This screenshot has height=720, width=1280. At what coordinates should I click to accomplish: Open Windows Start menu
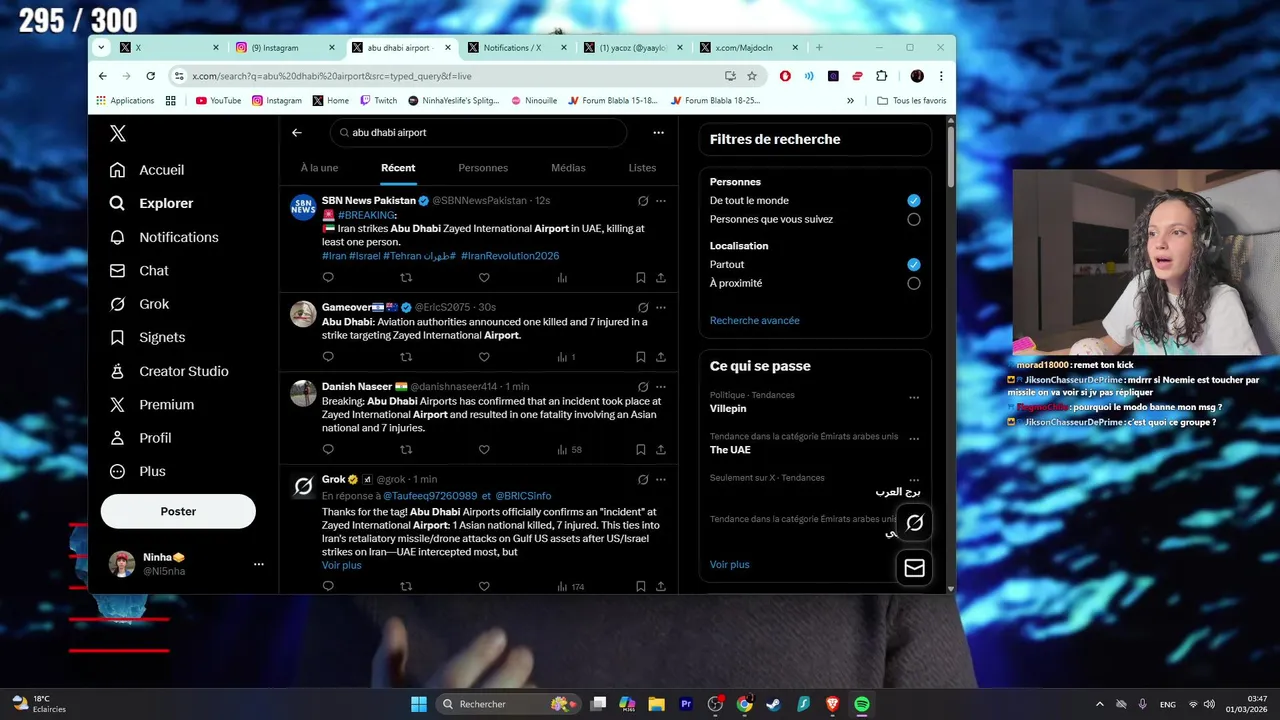coord(419,704)
